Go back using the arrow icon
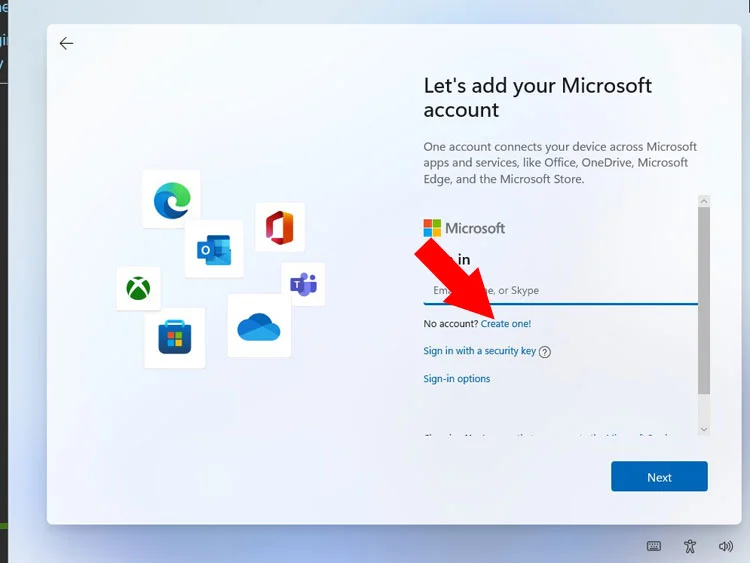 [x=67, y=43]
